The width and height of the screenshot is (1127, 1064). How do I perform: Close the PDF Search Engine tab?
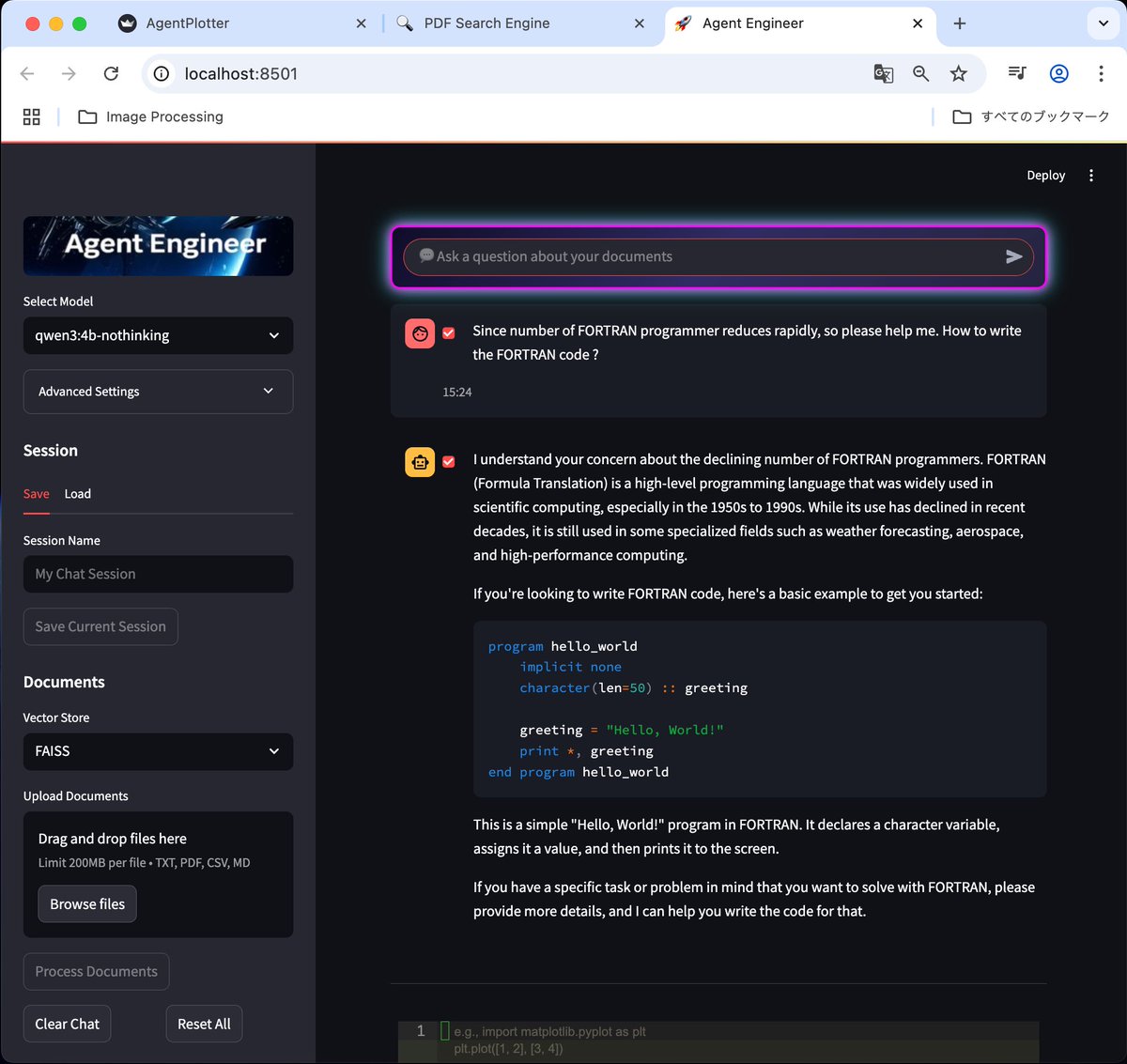(639, 23)
